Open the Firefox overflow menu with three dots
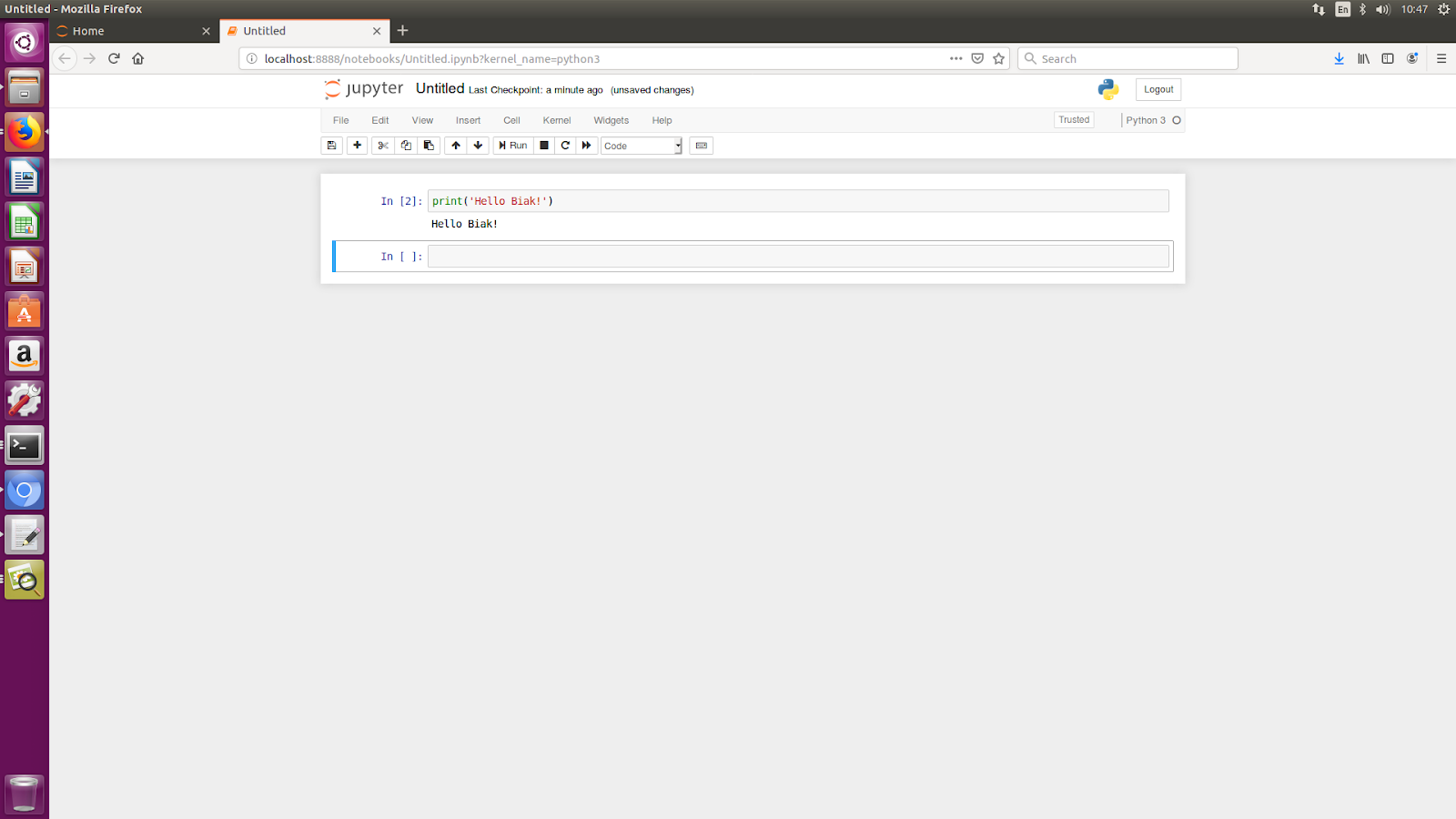The width and height of the screenshot is (1456, 819). click(x=955, y=58)
